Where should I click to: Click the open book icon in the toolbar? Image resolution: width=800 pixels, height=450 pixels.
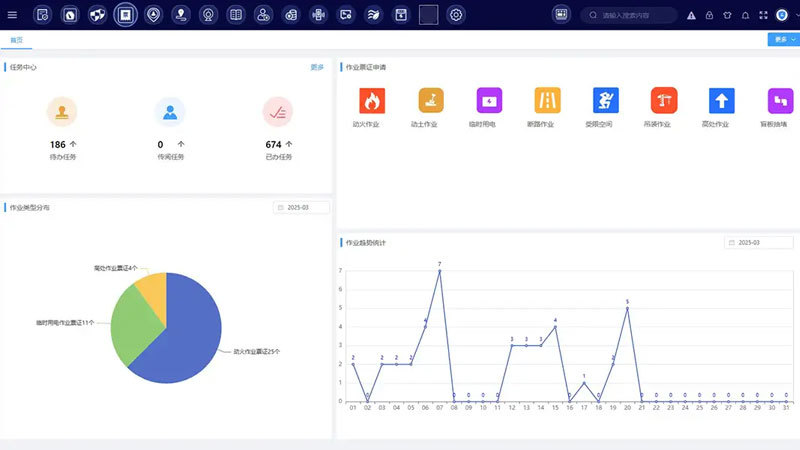pos(236,15)
